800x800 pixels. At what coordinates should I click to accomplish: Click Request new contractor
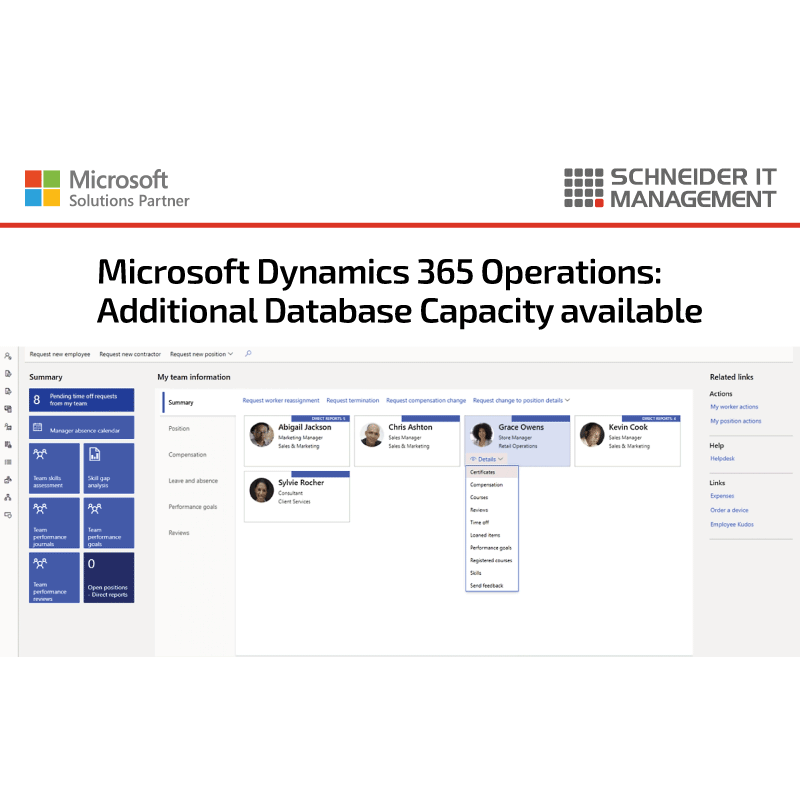[x=130, y=354]
